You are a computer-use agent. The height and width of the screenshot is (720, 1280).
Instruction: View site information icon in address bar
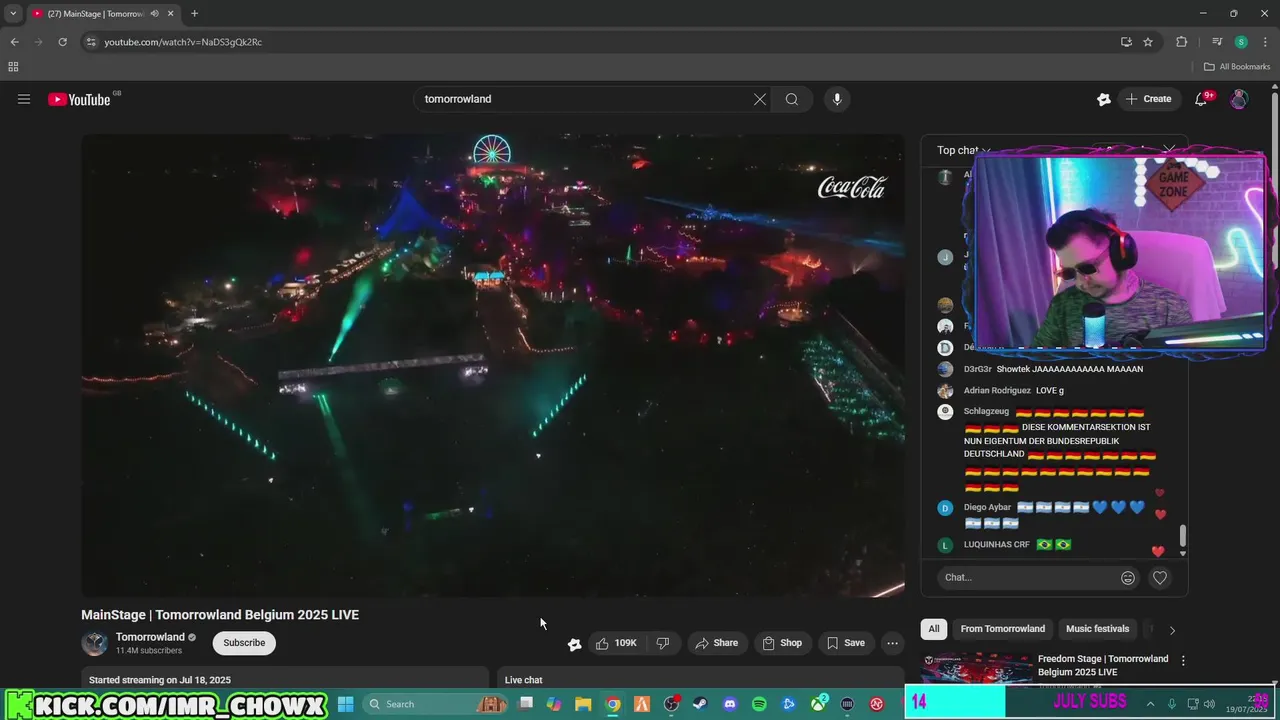point(91,42)
